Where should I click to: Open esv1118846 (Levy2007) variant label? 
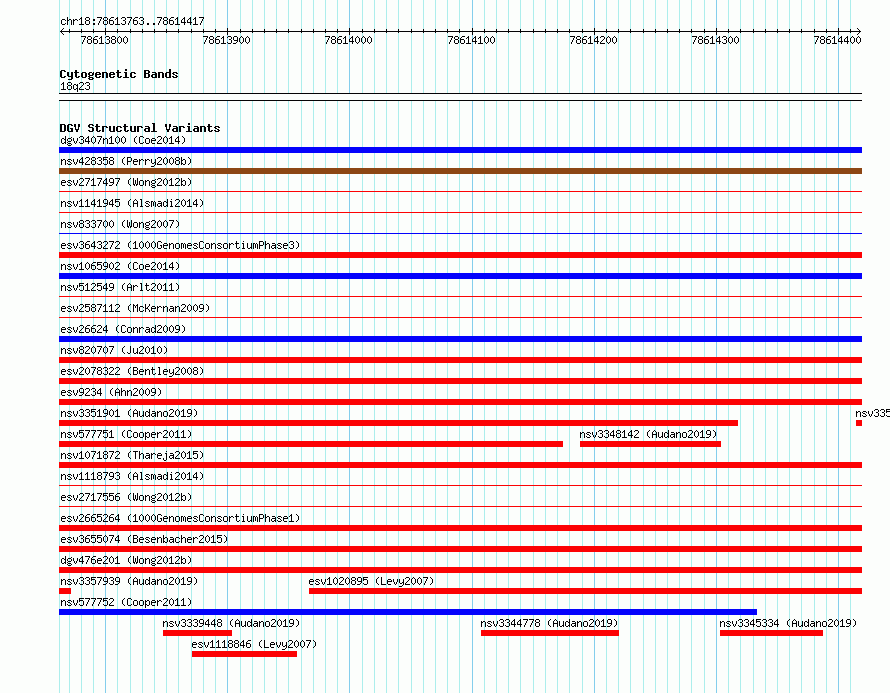pyautogui.click(x=254, y=644)
